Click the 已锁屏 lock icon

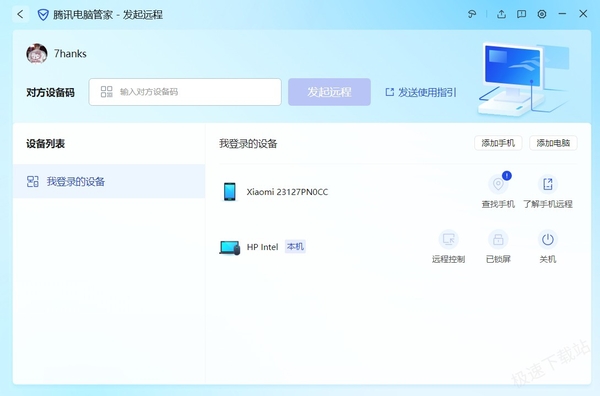coord(498,240)
